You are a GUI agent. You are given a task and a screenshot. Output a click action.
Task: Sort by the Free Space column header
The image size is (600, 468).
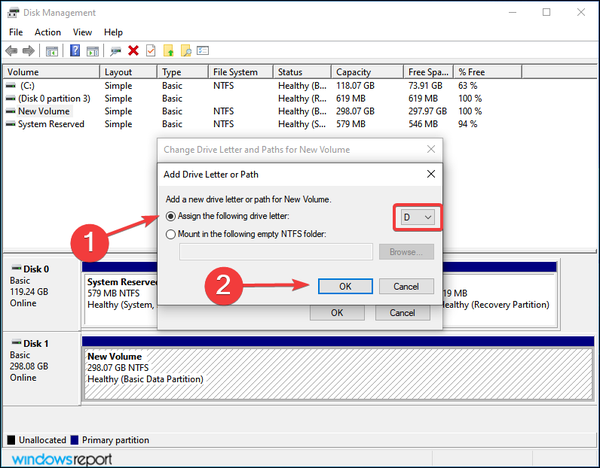pyautogui.click(x=429, y=72)
